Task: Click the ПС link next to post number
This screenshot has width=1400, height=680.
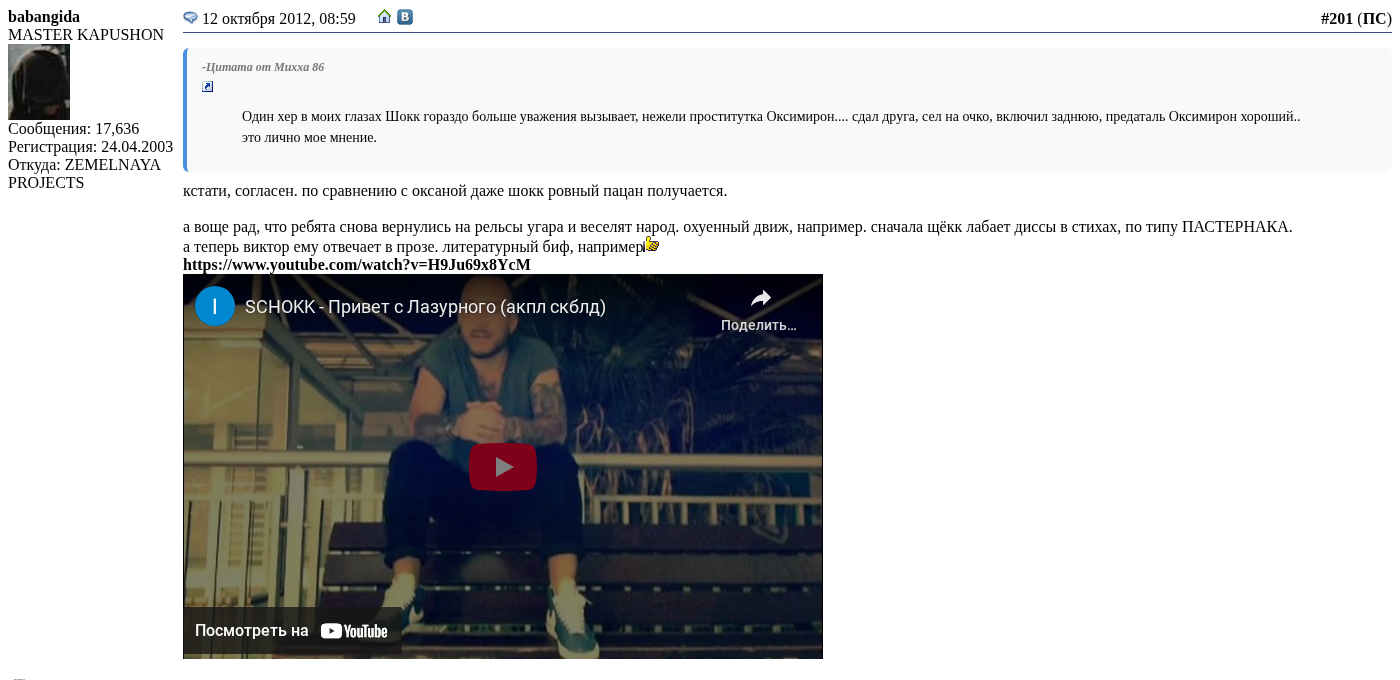Action: point(1374,19)
